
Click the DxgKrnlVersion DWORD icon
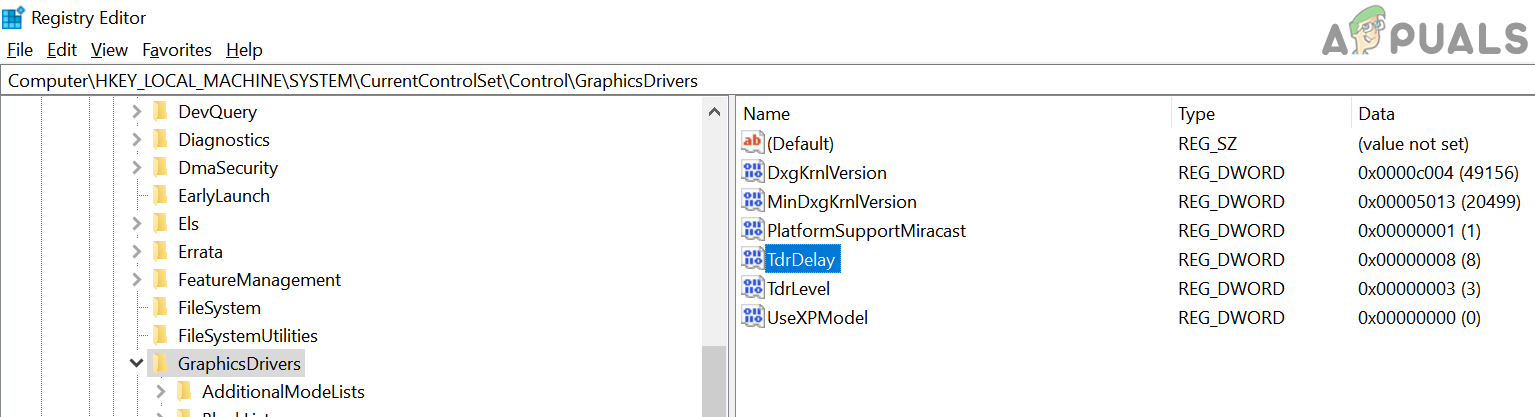(752, 173)
